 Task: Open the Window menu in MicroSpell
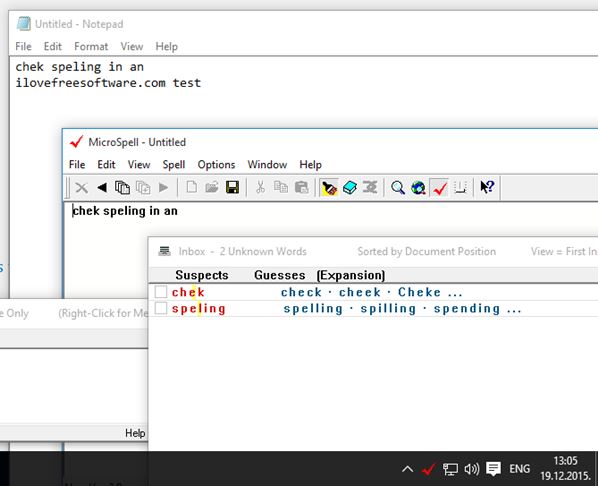pos(267,164)
